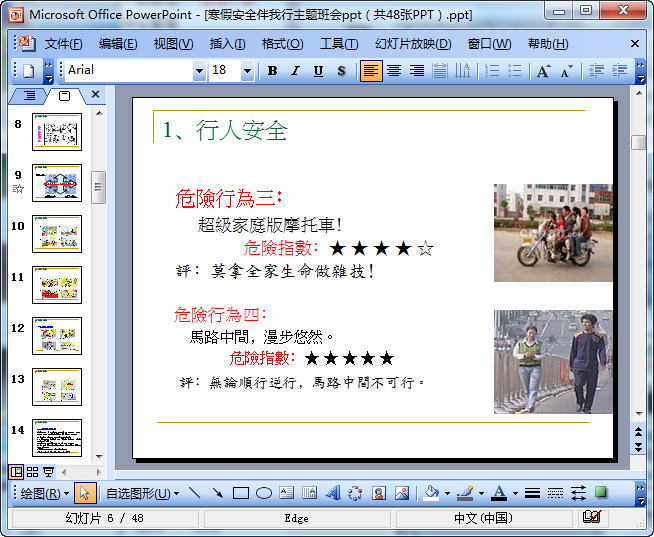Insert Picture from file
The height and width of the screenshot is (537, 654).
402,493
